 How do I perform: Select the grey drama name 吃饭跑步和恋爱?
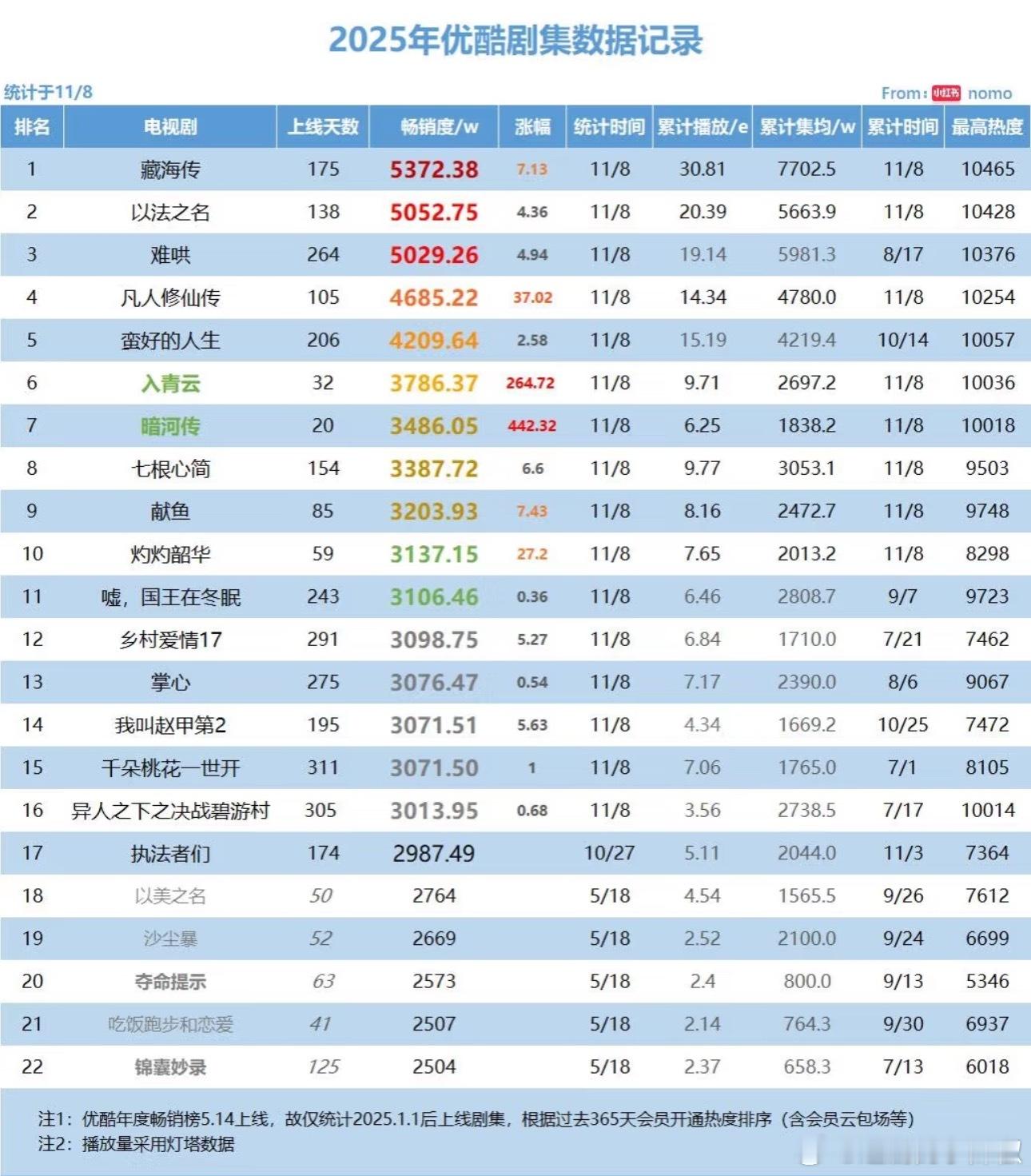[x=170, y=1025]
